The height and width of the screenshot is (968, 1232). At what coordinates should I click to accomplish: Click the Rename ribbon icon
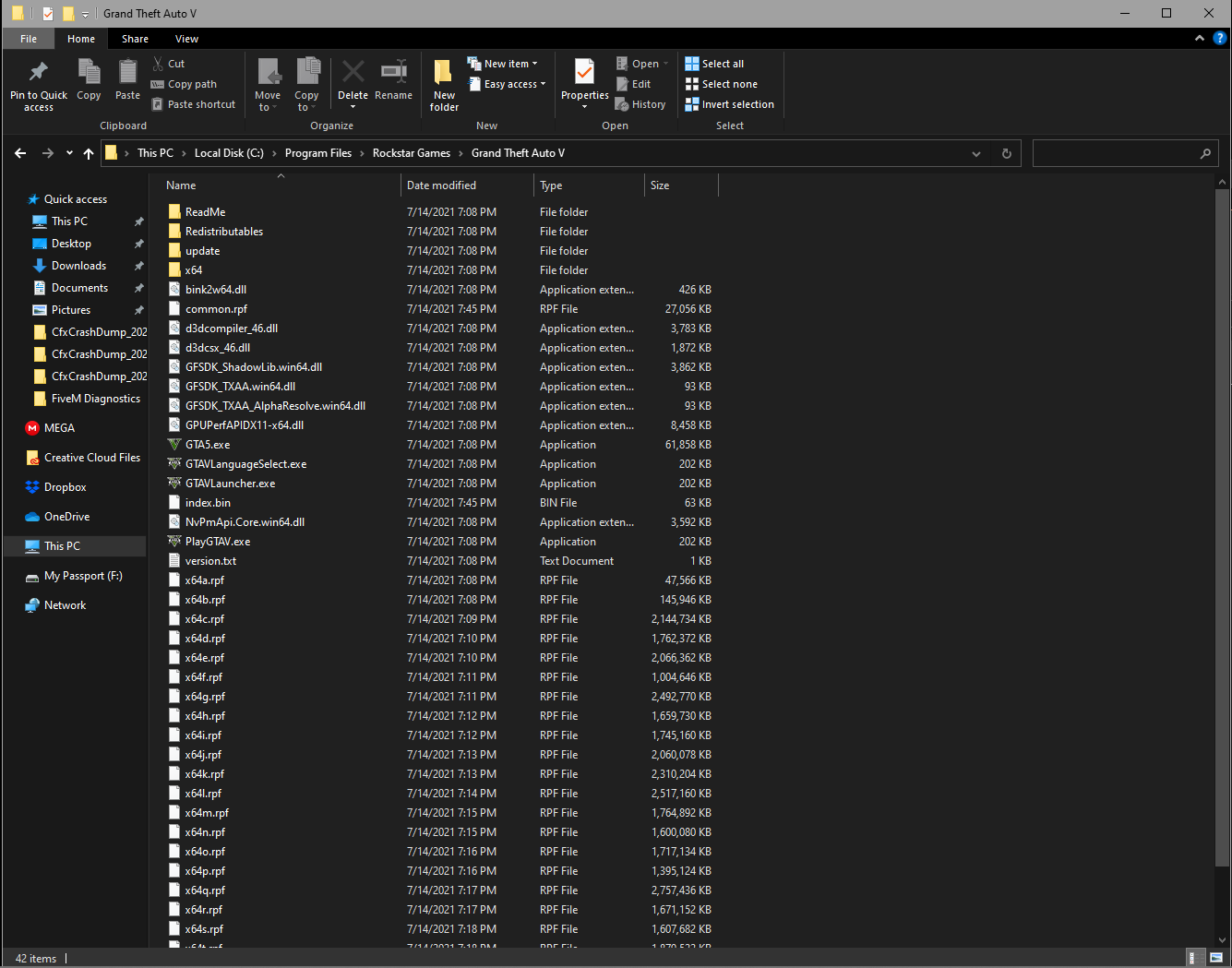[393, 73]
